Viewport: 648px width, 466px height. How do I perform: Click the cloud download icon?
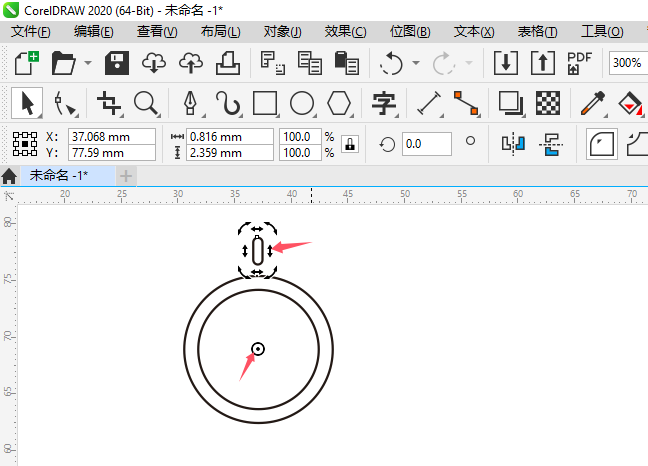click(x=154, y=63)
